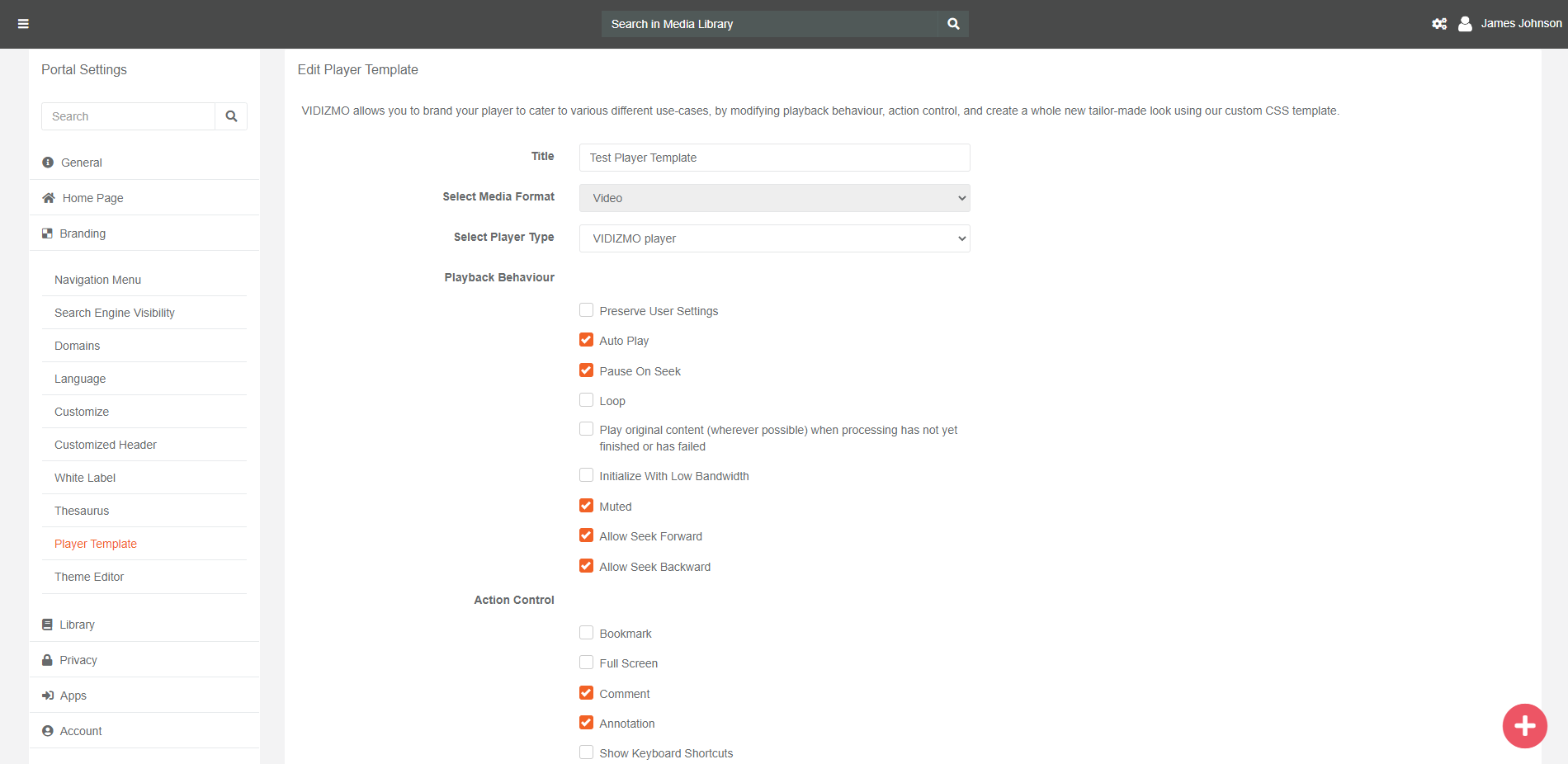Open the Player Template link
The image size is (1568, 764).
pyautogui.click(x=96, y=544)
